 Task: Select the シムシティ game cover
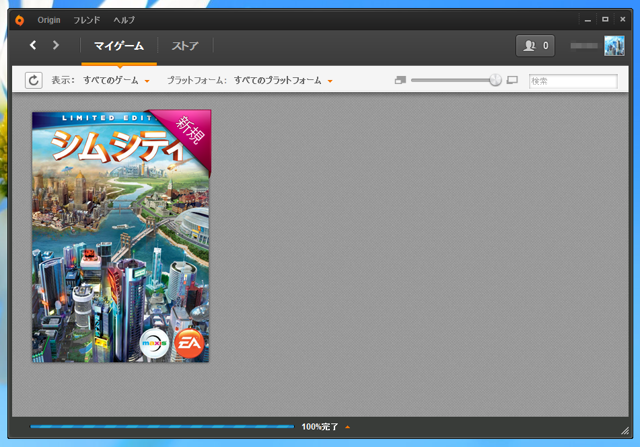[121, 236]
